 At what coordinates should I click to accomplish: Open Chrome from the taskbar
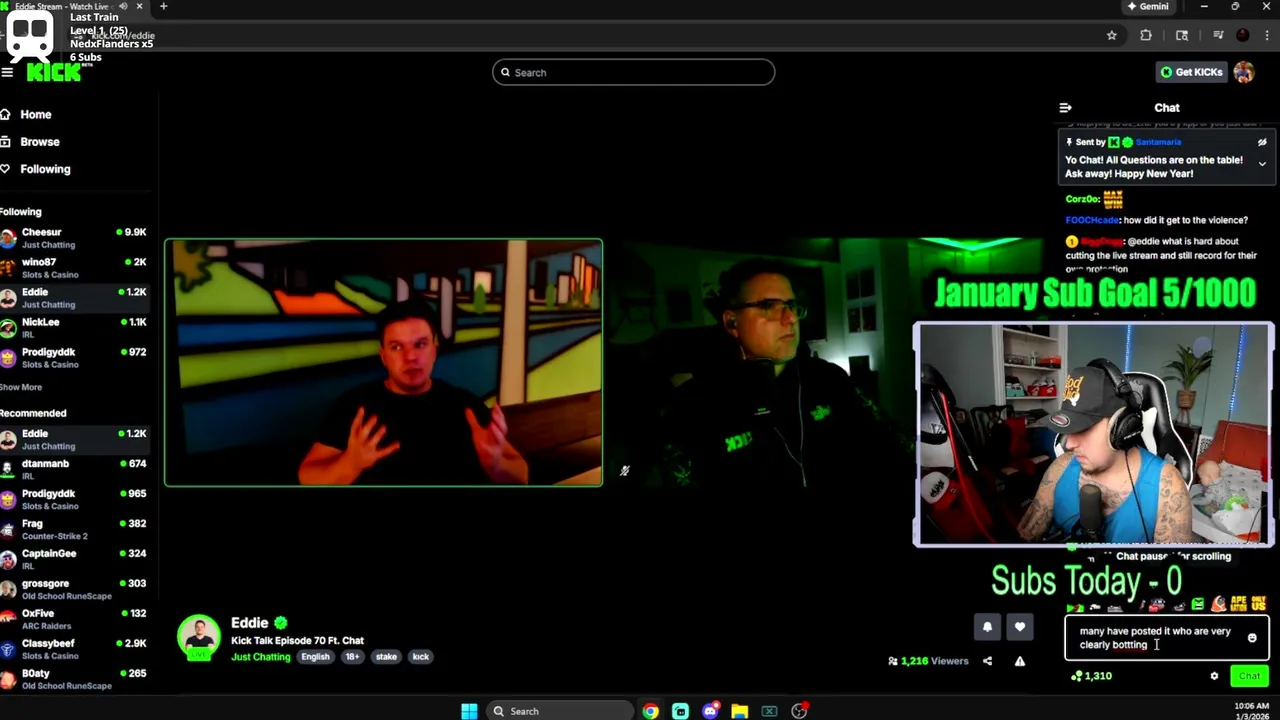click(651, 711)
